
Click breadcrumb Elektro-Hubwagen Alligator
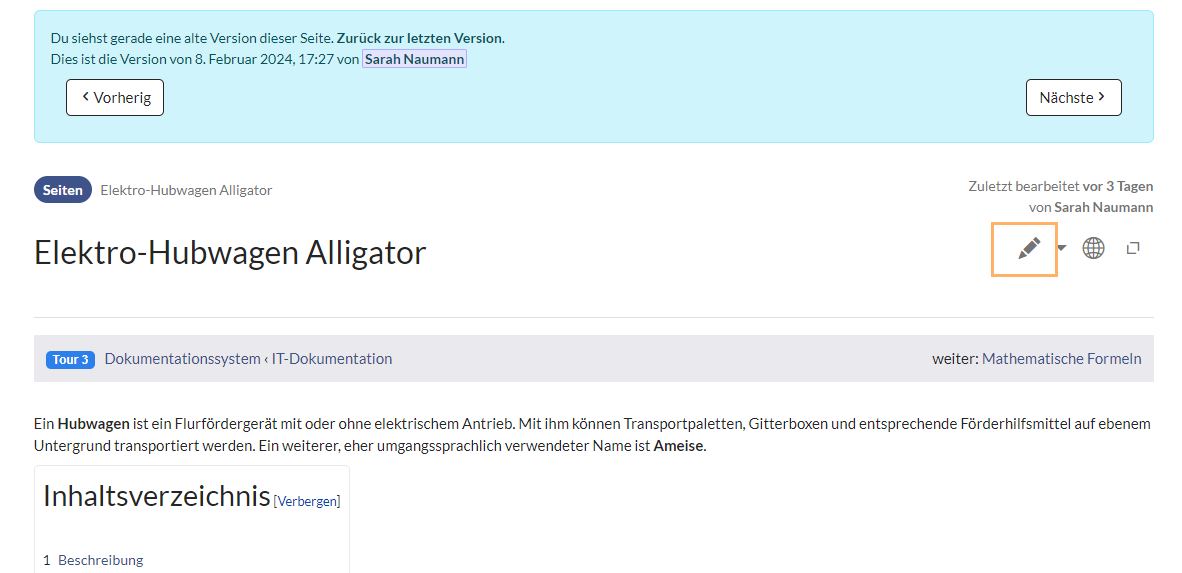tap(186, 190)
